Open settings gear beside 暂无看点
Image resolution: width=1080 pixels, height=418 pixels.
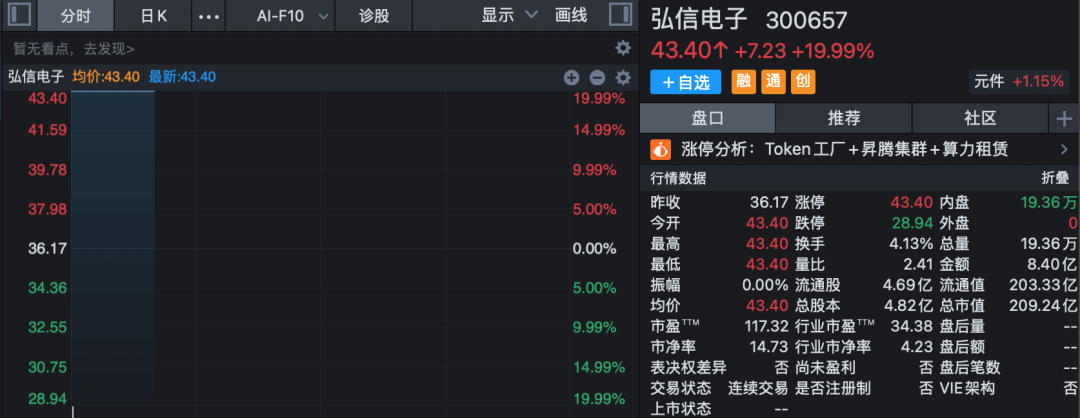[623, 48]
